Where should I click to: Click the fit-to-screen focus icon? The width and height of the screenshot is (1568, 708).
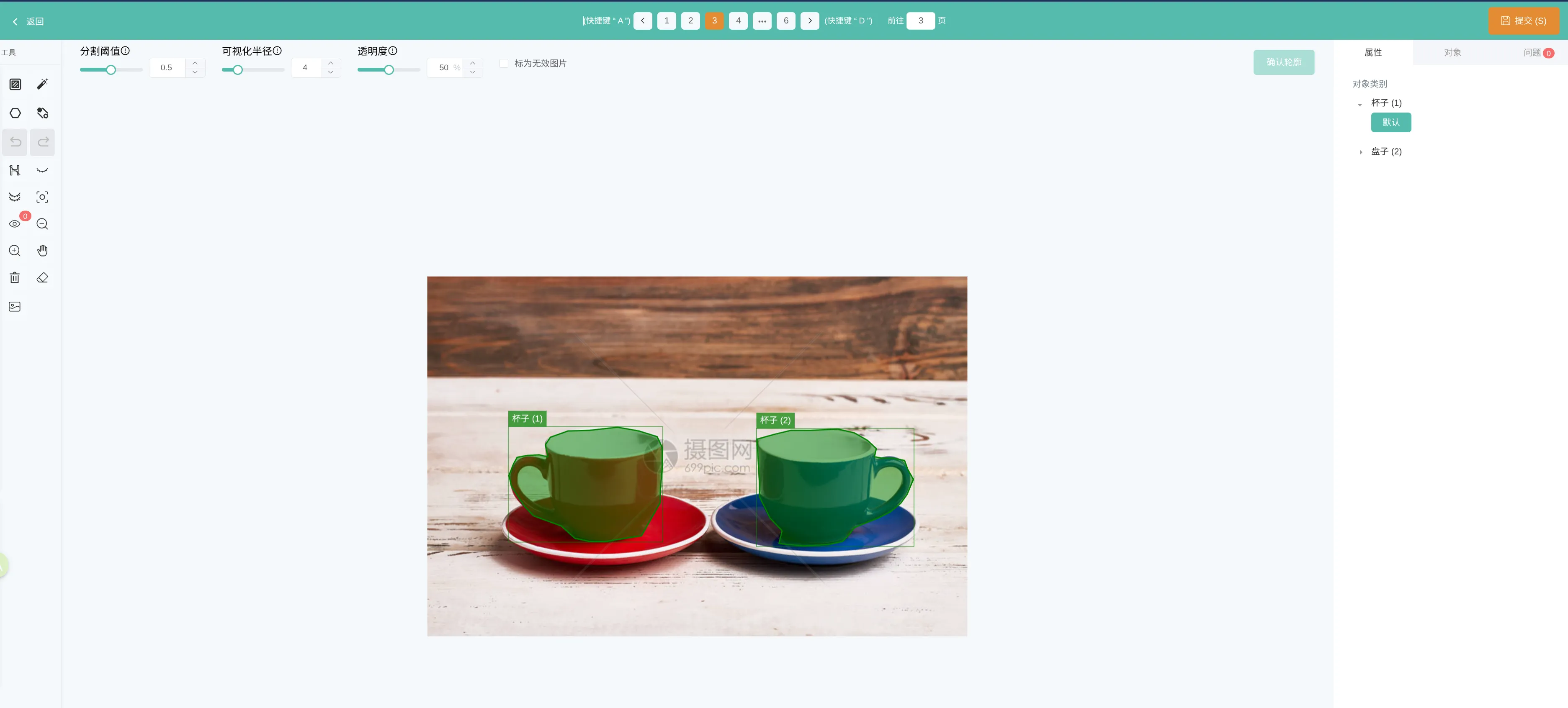[42, 197]
